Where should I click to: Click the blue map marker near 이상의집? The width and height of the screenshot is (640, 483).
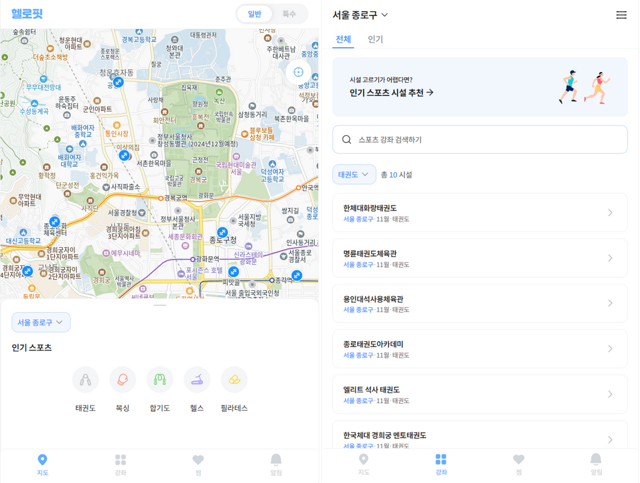pos(124,155)
